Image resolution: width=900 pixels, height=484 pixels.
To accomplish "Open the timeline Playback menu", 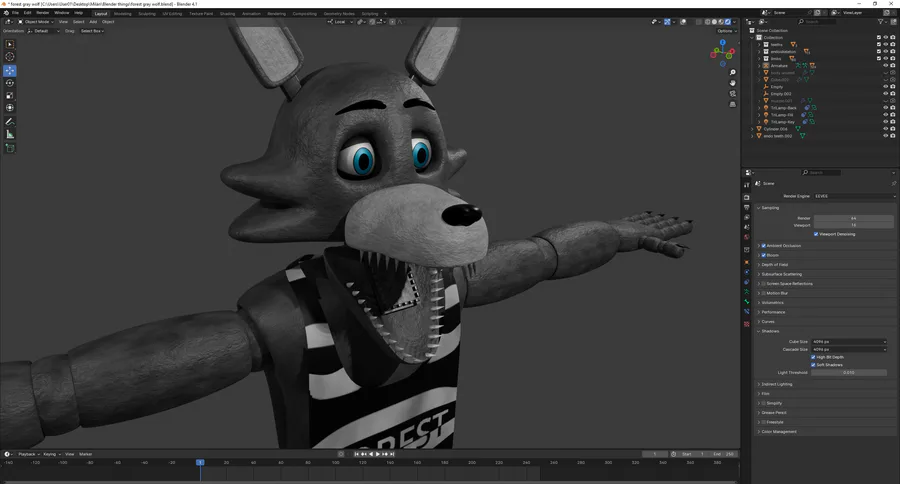I will (x=28, y=454).
